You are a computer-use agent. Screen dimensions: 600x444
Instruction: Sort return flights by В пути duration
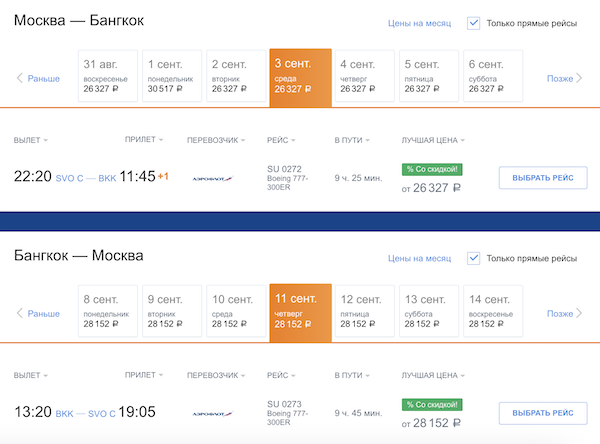click(x=351, y=375)
